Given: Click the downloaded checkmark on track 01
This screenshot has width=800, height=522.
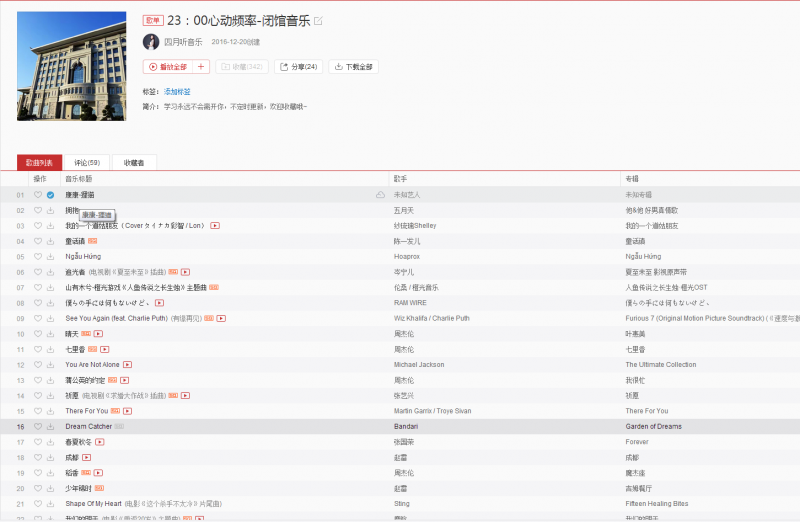Looking at the screenshot, I should (x=50, y=194).
